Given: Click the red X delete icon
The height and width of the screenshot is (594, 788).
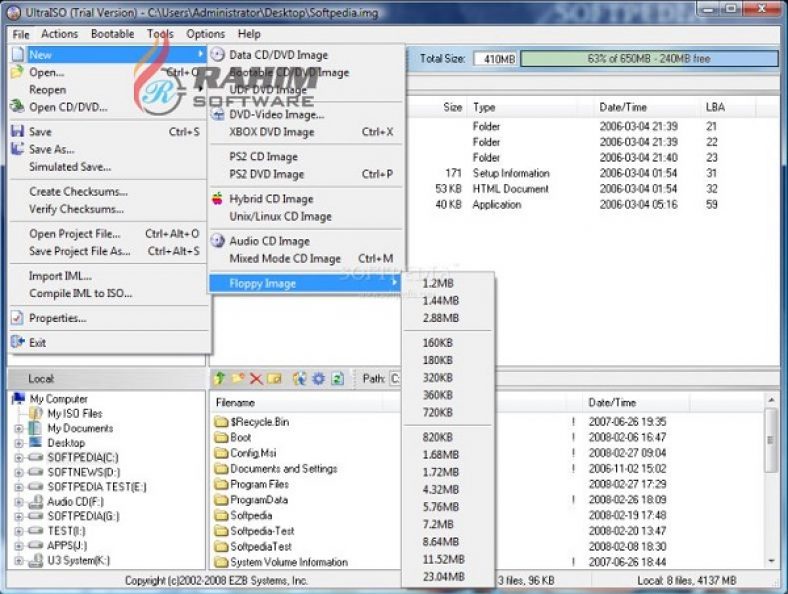Looking at the screenshot, I should coord(256,378).
